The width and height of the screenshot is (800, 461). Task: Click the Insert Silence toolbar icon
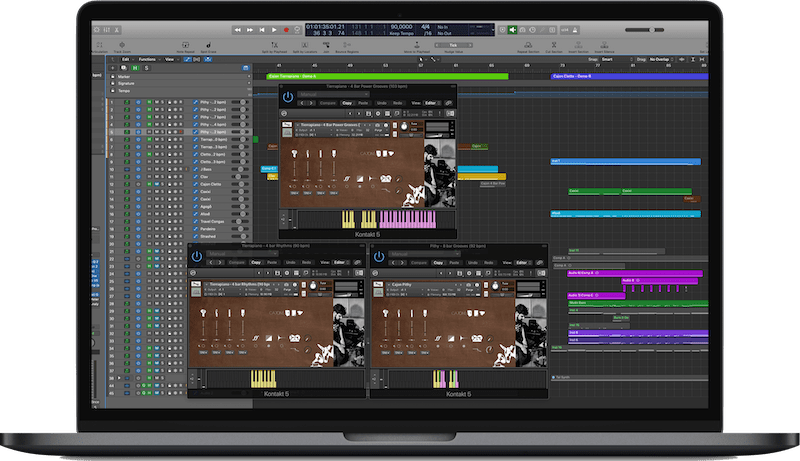604,46
